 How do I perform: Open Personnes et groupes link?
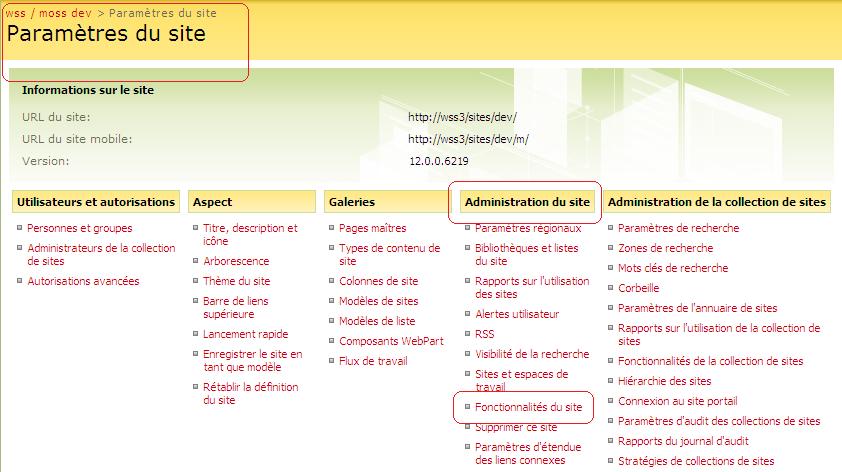(79, 228)
